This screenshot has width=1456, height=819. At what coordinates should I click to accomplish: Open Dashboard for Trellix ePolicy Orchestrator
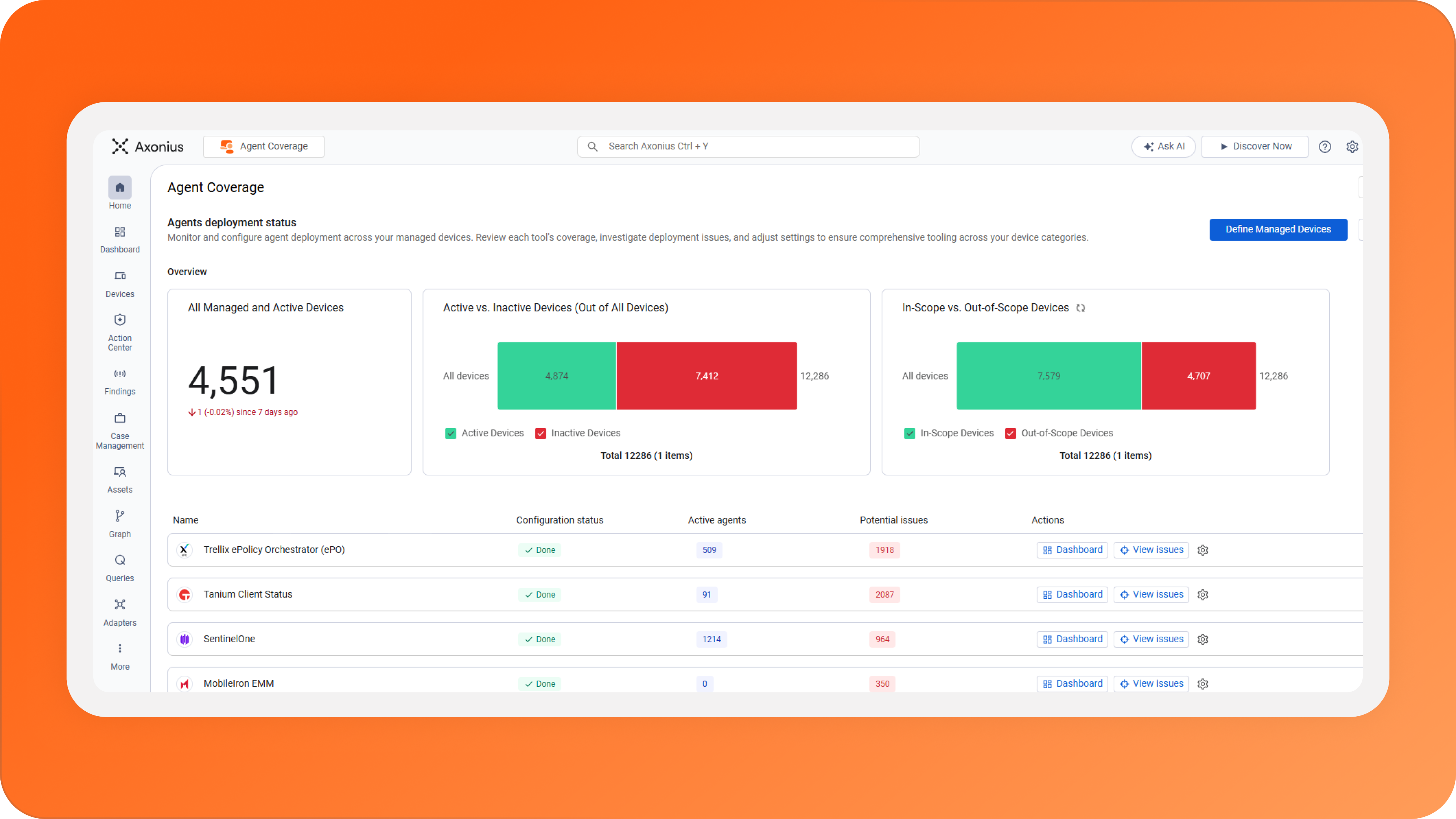(x=1072, y=550)
